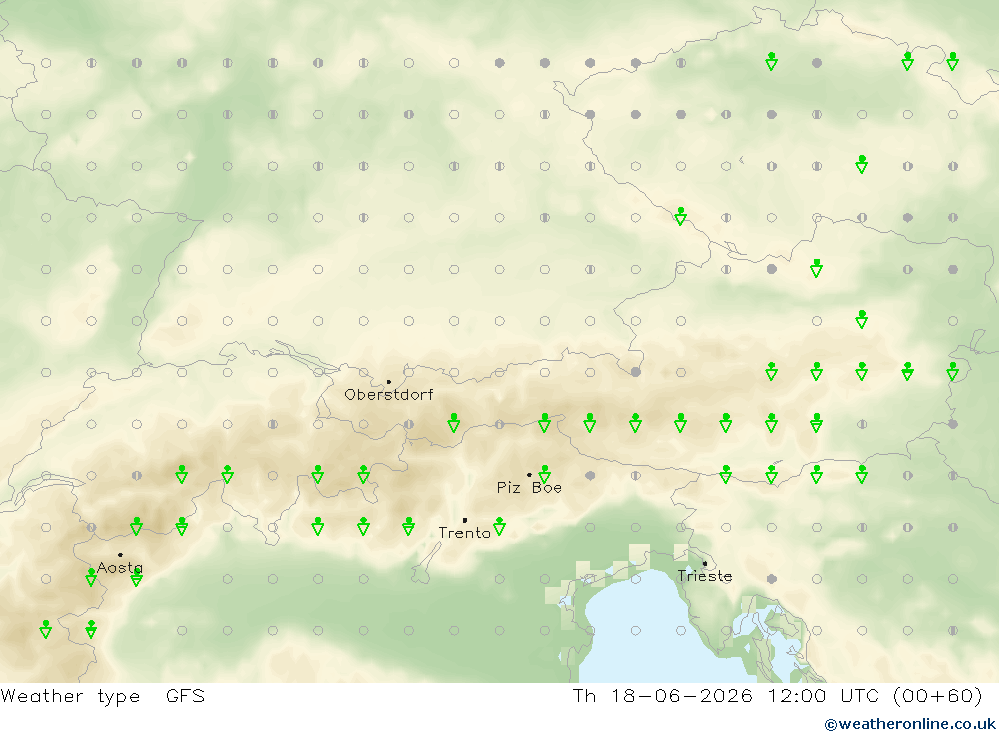Click the green shower symbol right of Trento label
The image size is (1000, 733).
(499, 526)
